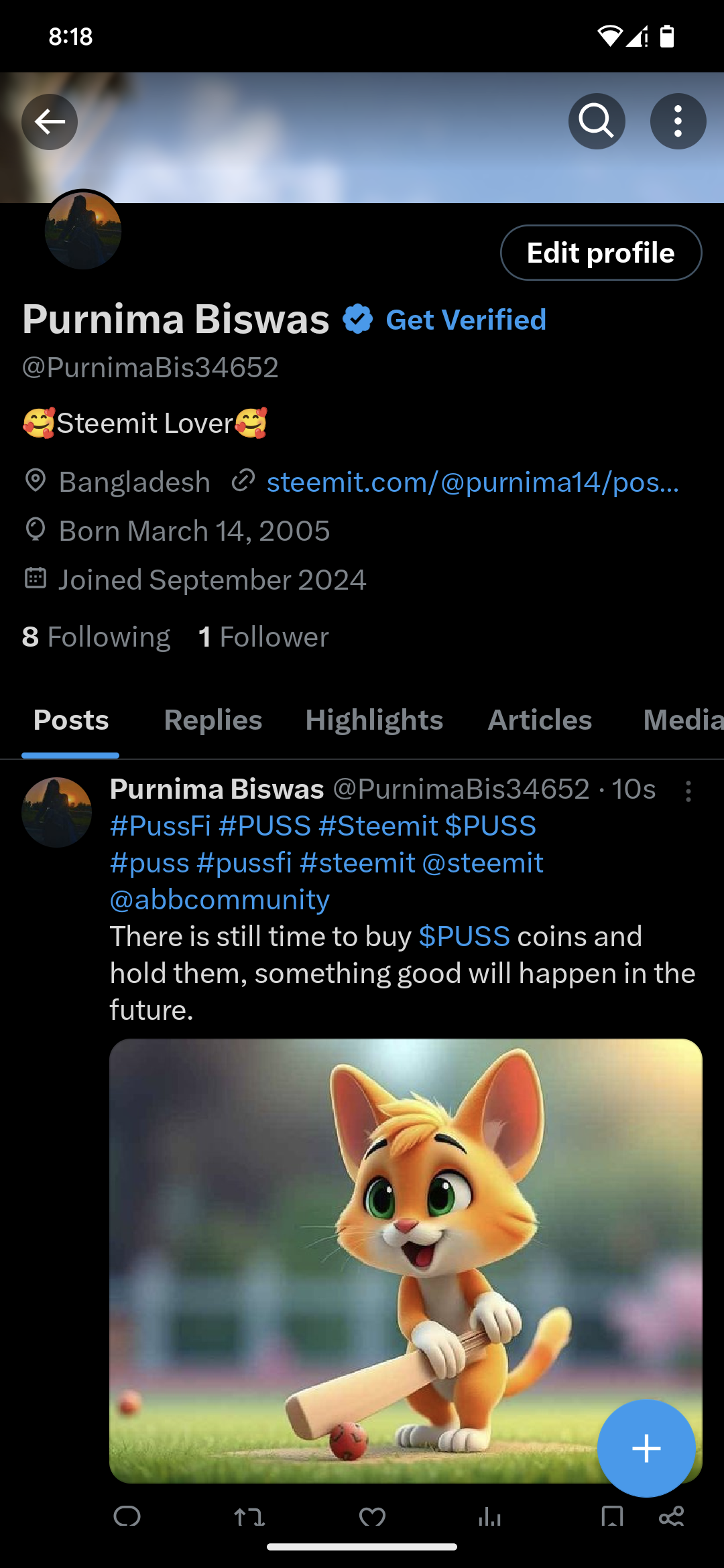Tap the blue verified badge icon
The width and height of the screenshot is (724, 1568).
pos(358,319)
